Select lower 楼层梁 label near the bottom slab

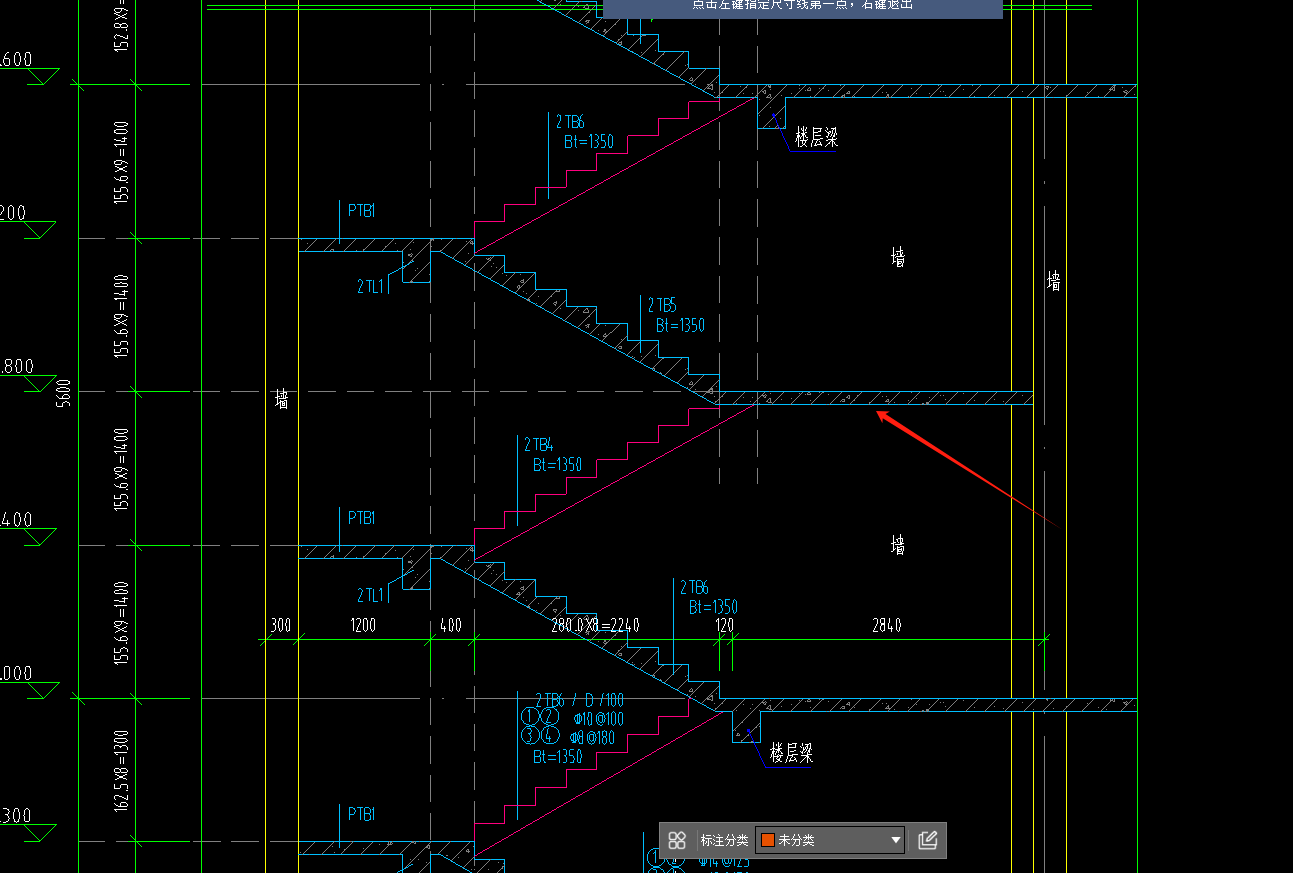(x=792, y=754)
